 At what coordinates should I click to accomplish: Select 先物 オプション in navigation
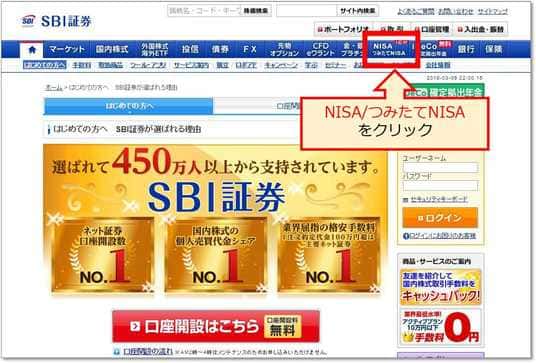pos(284,50)
